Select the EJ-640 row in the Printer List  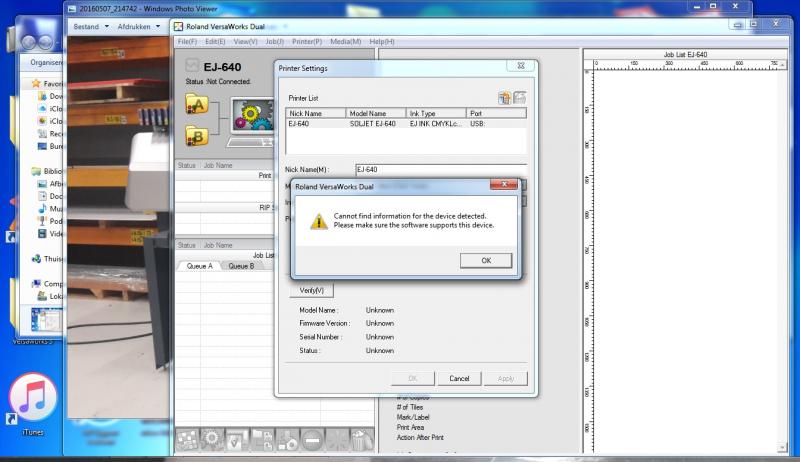(x=406, y=124)
